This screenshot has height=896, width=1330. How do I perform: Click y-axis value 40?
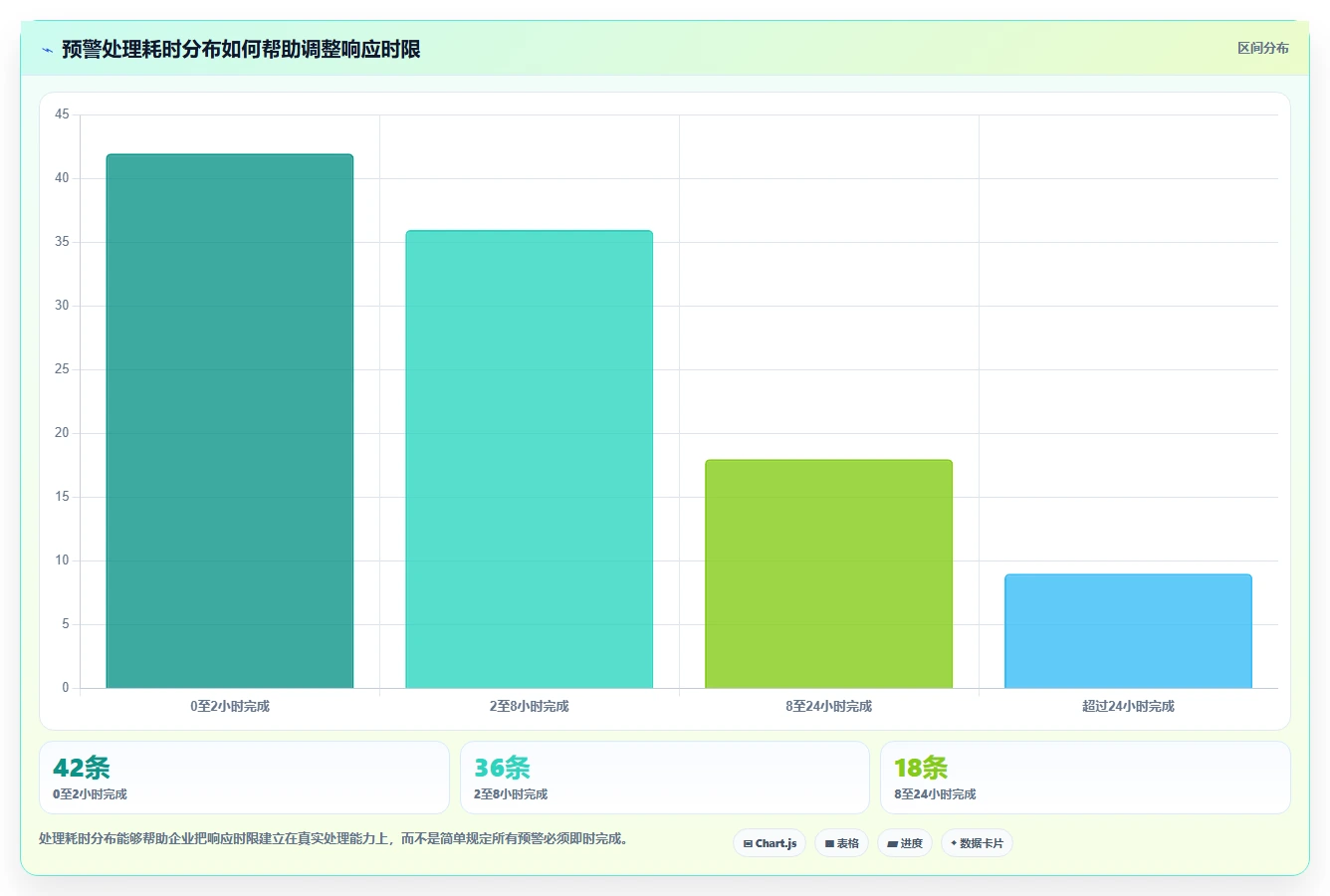click(x=62, y=178)
